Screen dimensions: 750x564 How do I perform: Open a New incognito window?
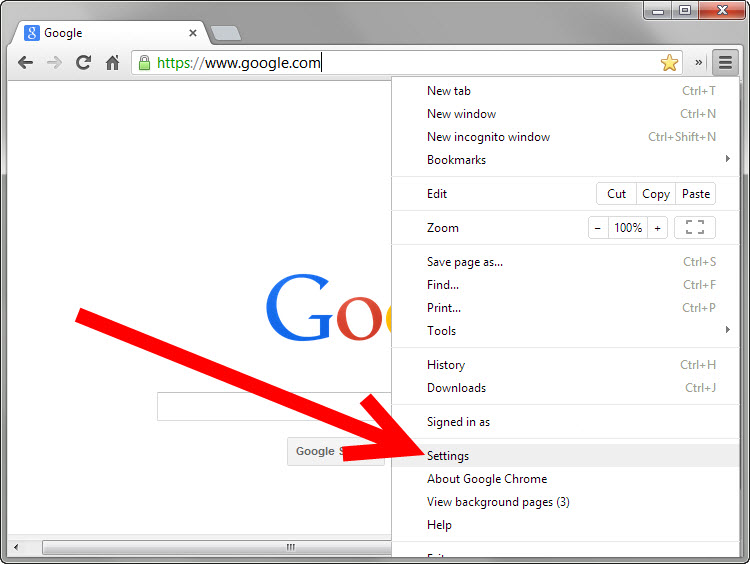point(566,137)
